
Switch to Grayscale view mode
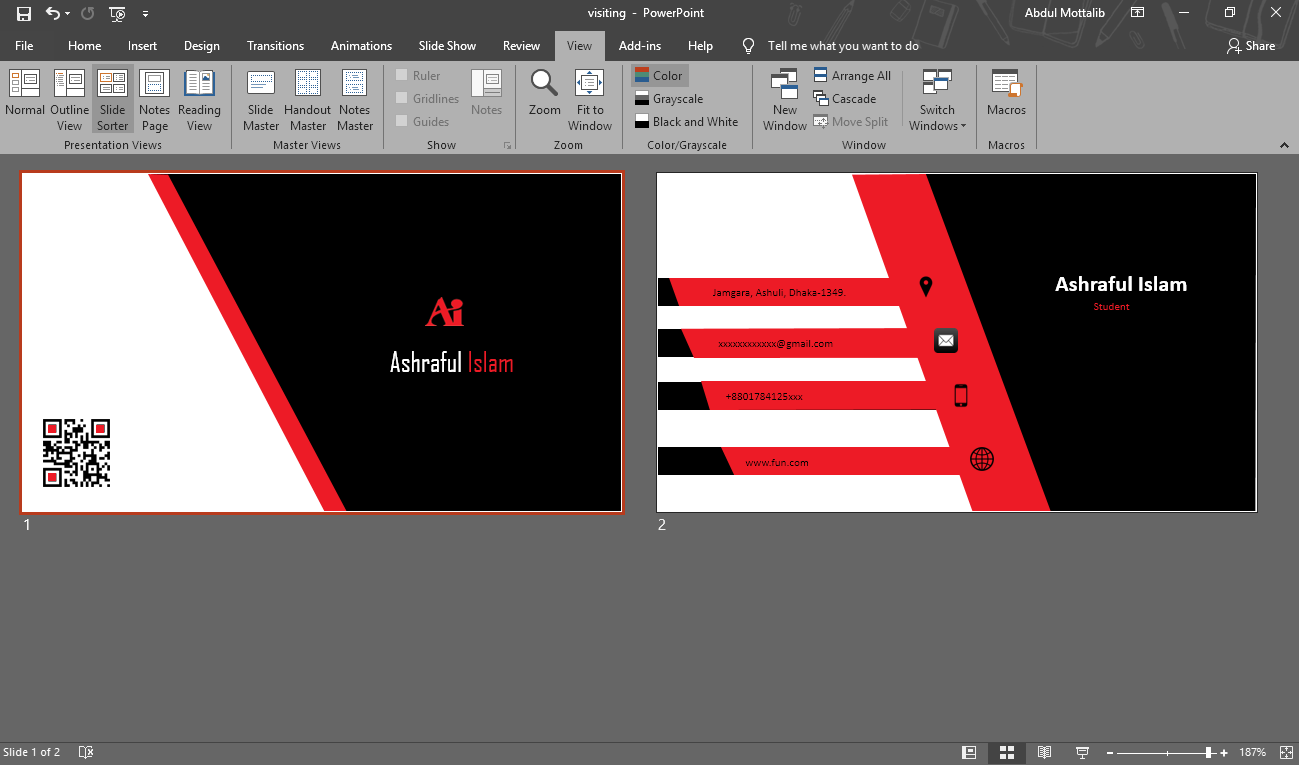tap(669, 99)
